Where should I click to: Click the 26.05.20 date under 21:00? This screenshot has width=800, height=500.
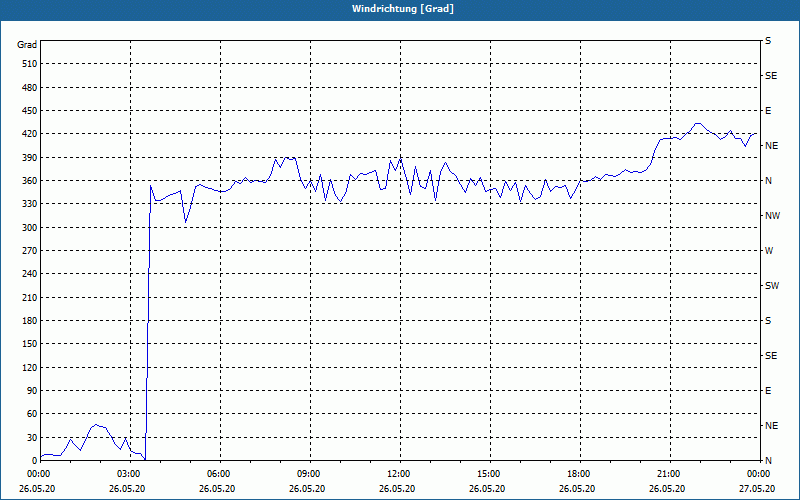(x=667, y=489)
